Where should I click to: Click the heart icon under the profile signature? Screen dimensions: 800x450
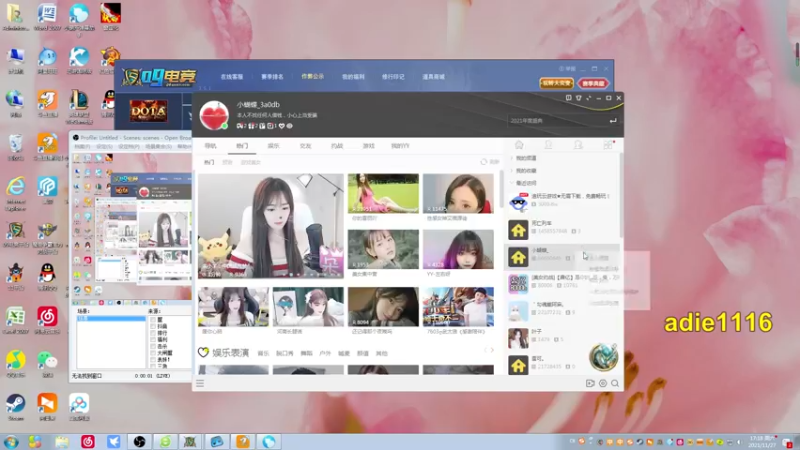[282, 126]
